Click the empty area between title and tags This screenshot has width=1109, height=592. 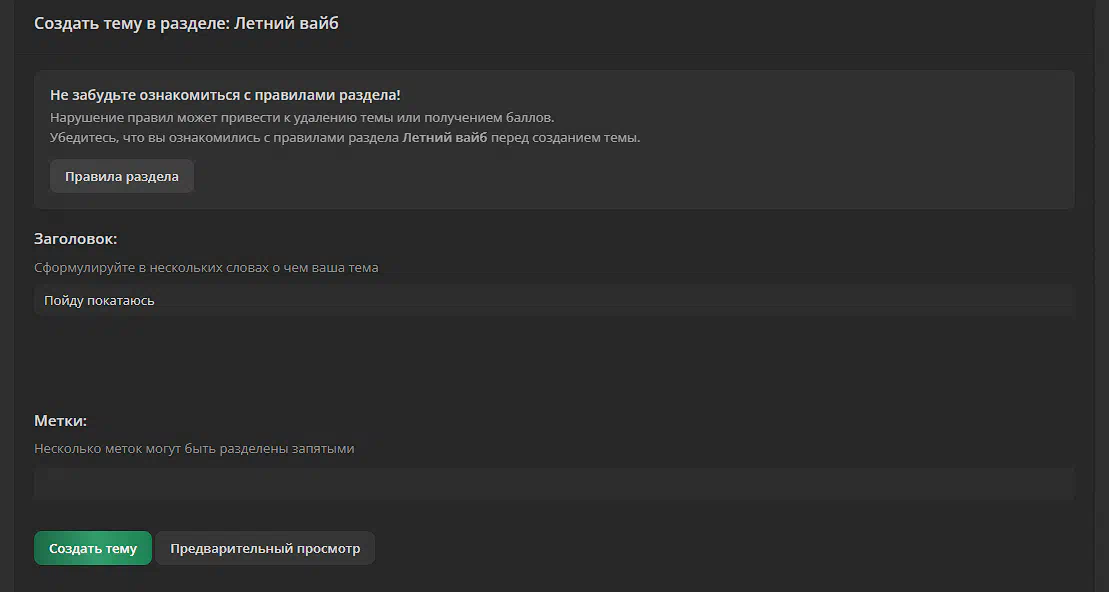(554, 361)
